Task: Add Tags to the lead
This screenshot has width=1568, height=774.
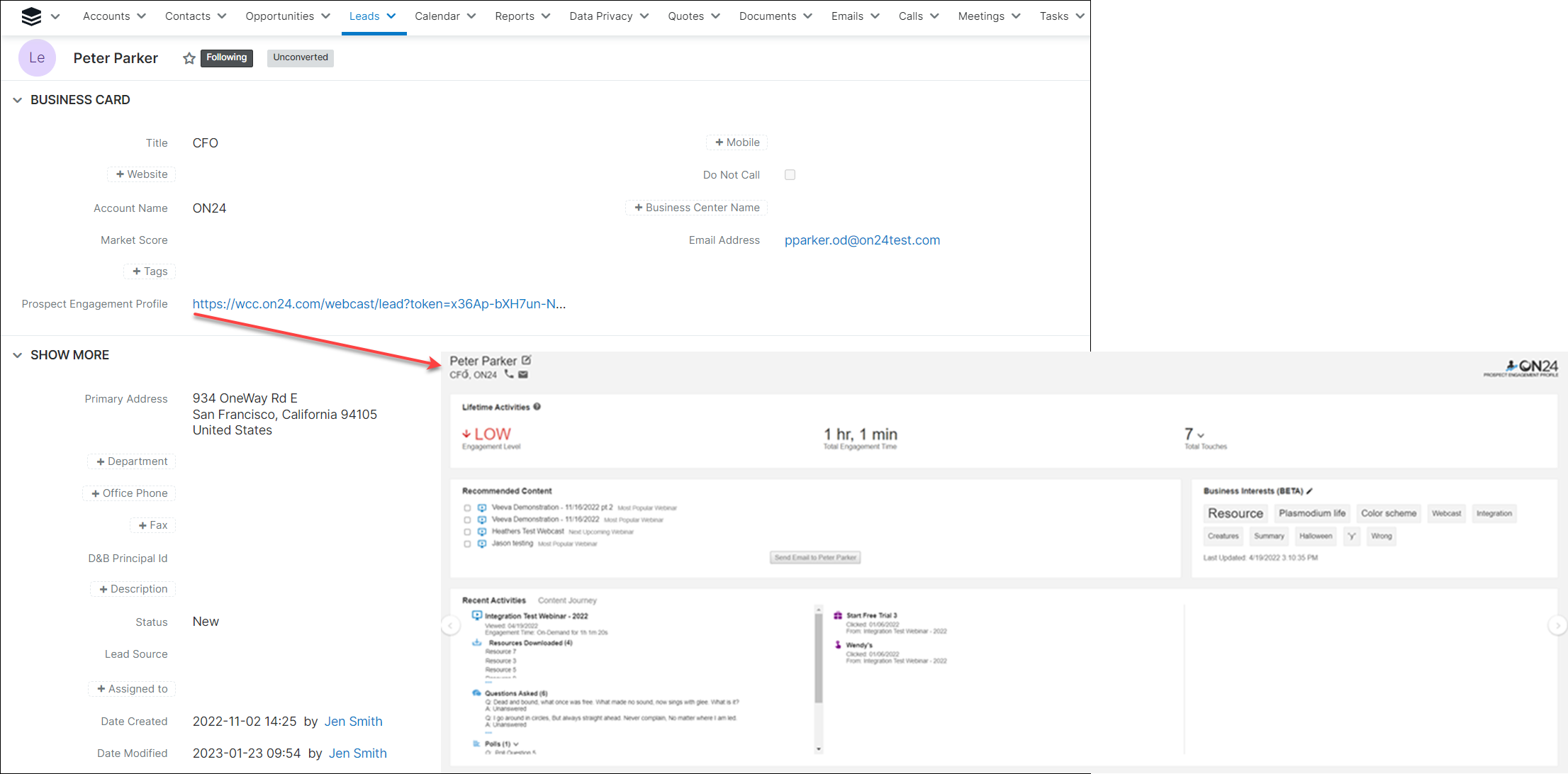Action: [x=150, y=271]
